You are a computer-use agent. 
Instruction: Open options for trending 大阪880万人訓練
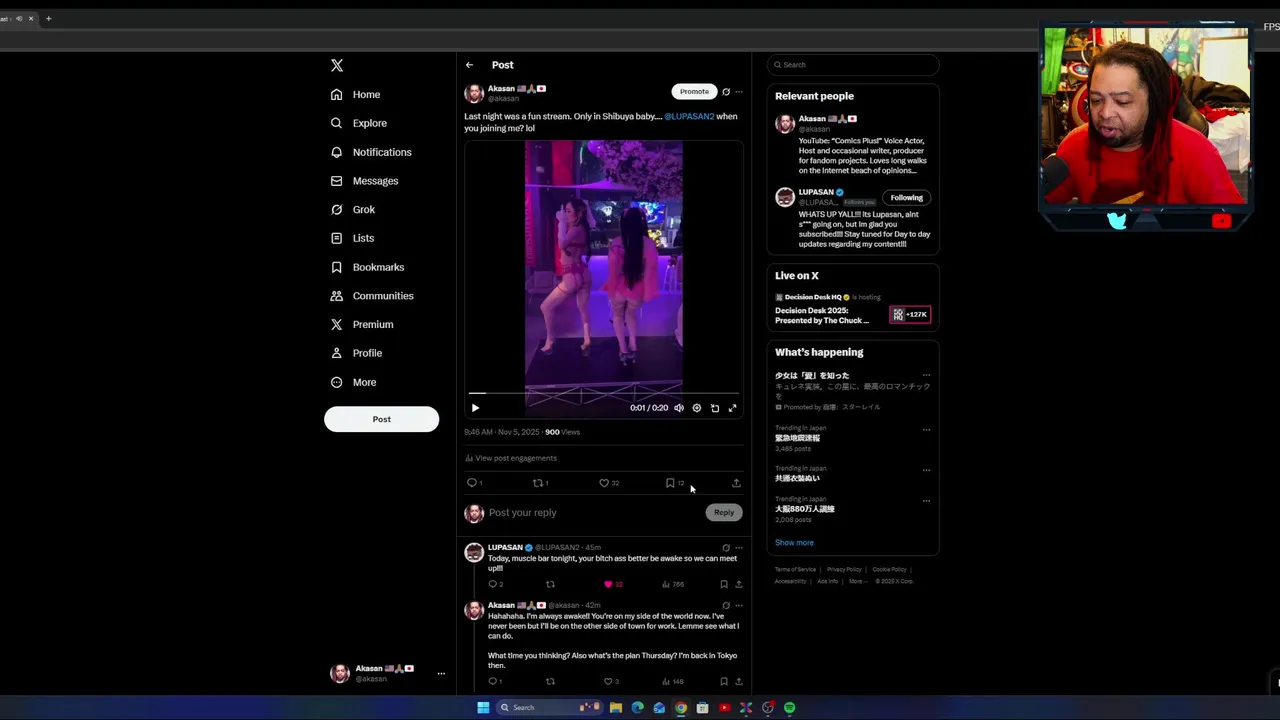[926, 501]
